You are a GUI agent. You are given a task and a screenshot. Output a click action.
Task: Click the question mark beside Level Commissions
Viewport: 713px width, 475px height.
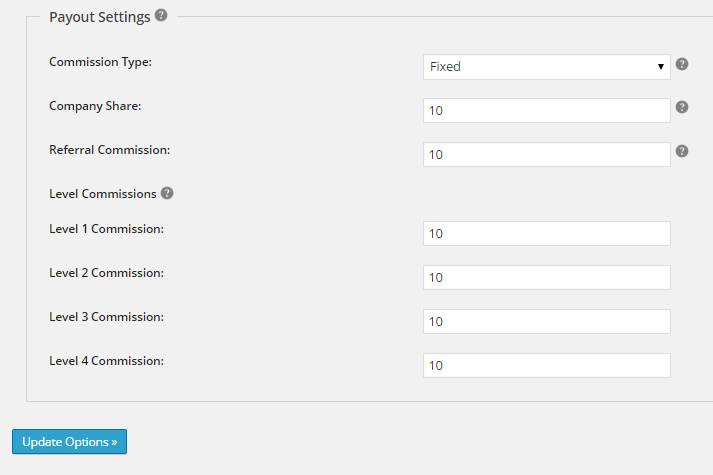coord(167,193)
